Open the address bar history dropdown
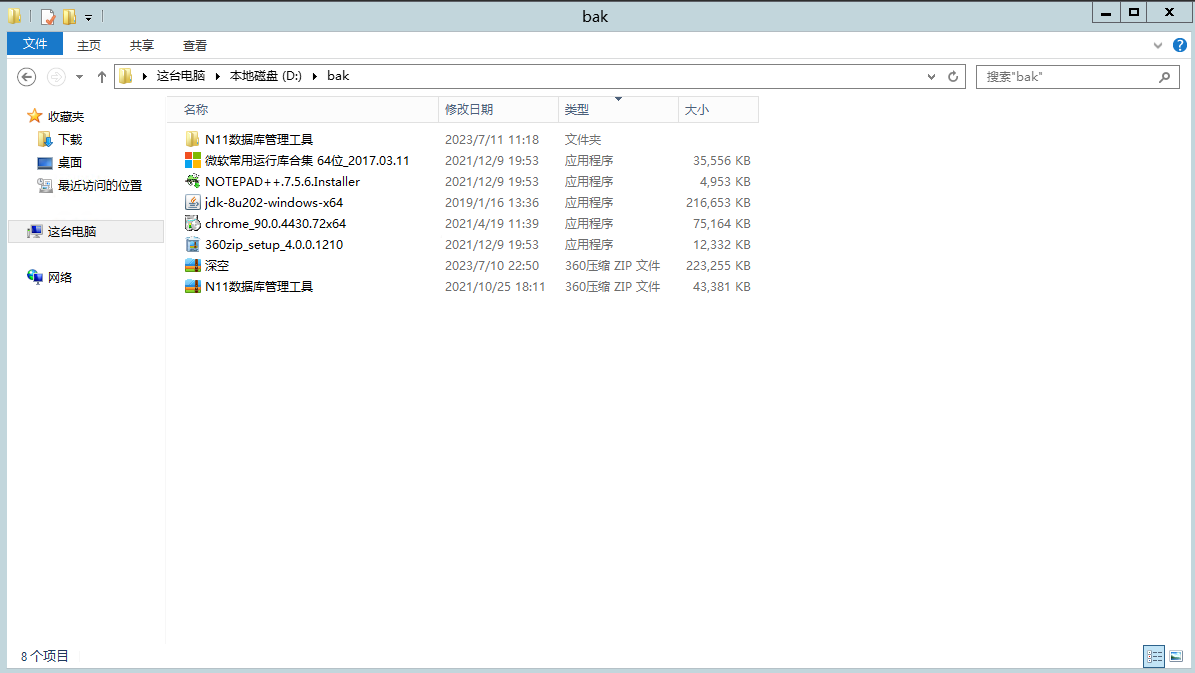The image size is (1195, 673). [932, 77]
